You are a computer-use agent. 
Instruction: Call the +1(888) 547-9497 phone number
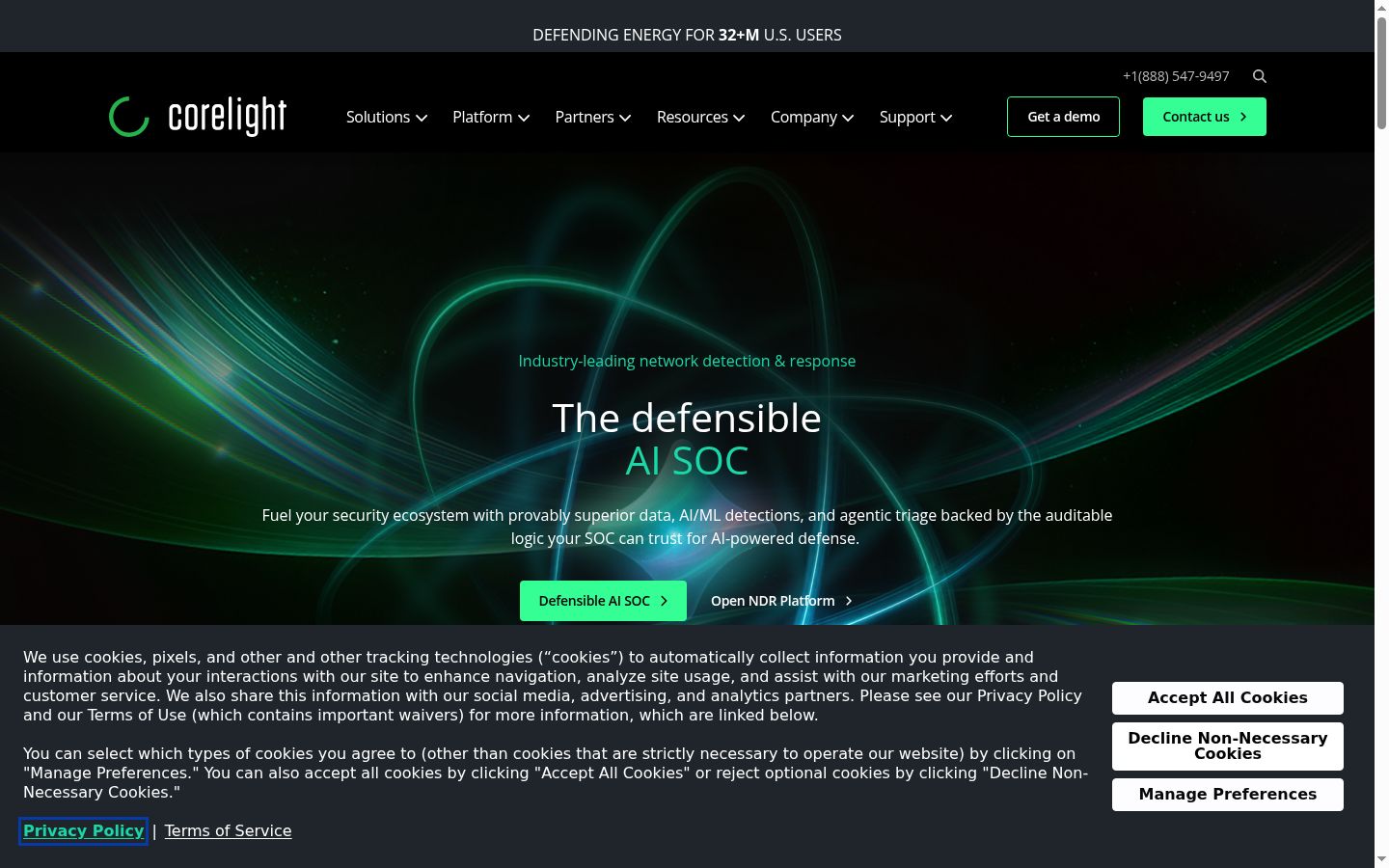[1176, 76]
